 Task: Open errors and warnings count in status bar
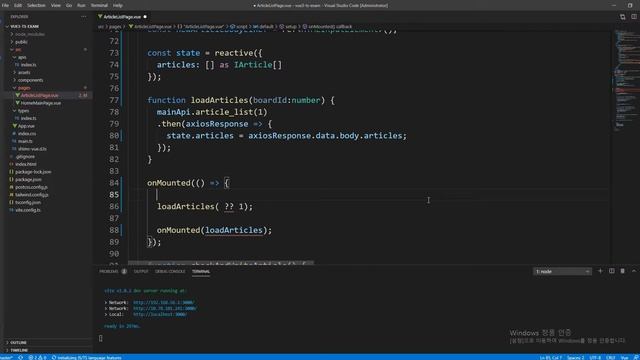pyautogui.click(x=37, y=358)
